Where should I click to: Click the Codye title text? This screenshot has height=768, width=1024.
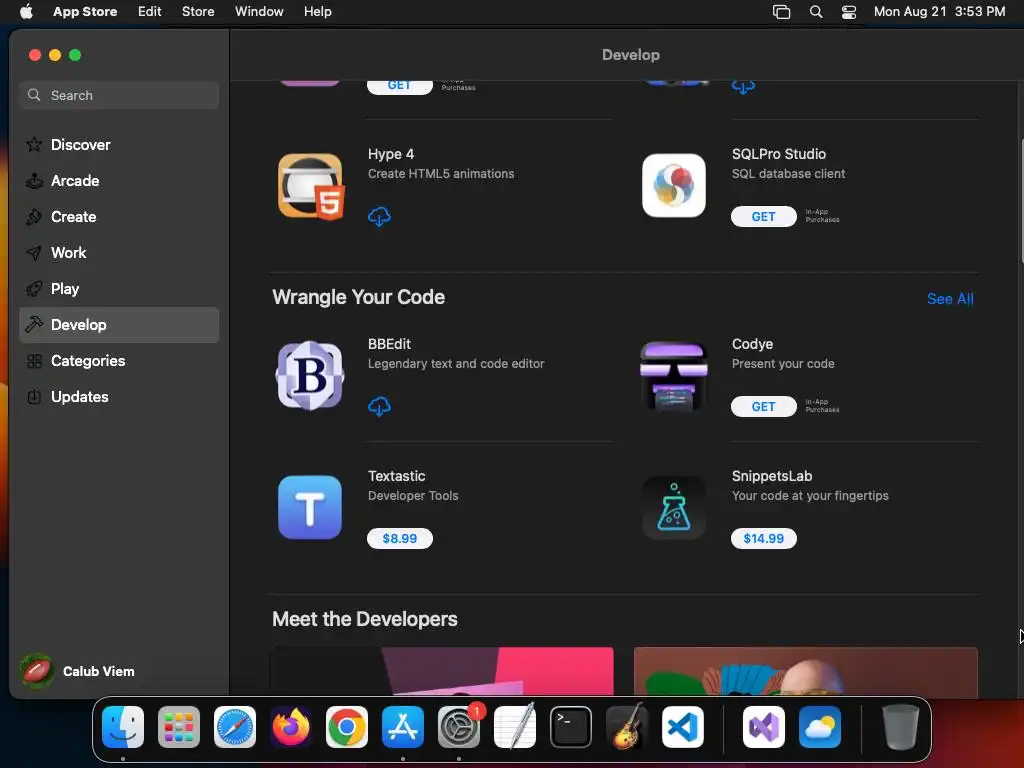752,344
